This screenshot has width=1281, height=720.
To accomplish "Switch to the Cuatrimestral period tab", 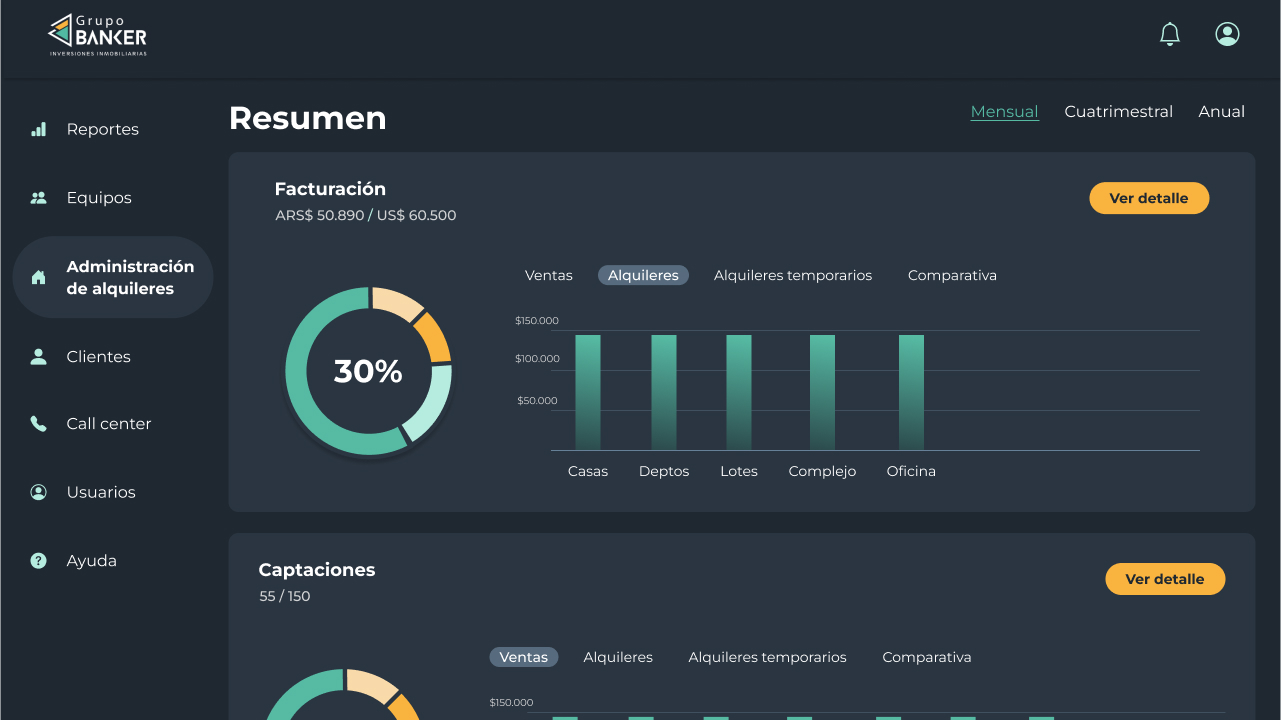I will pos(1118,112).
